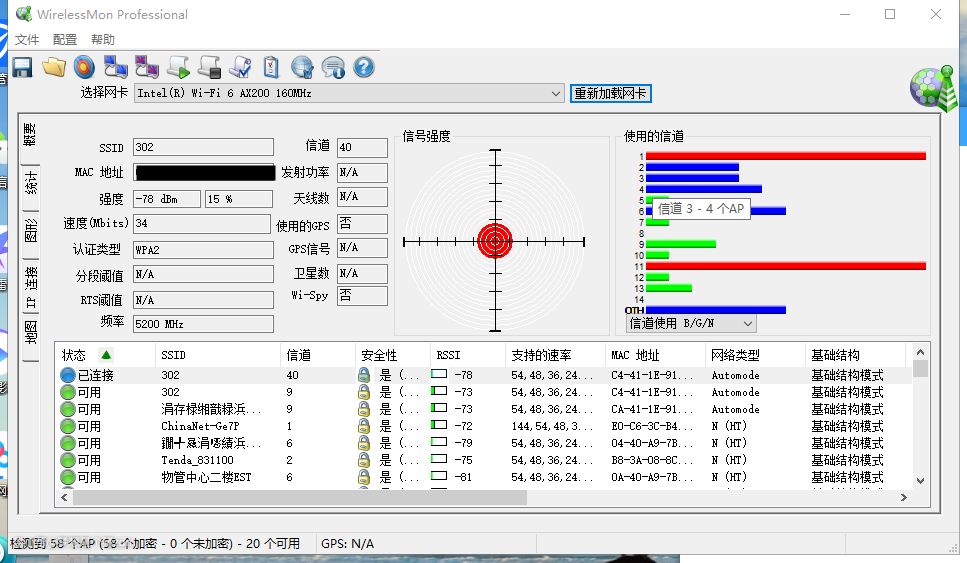The image size is (967, 563).
Task: Sort by the 信道 column header
Action: [318, 355]
